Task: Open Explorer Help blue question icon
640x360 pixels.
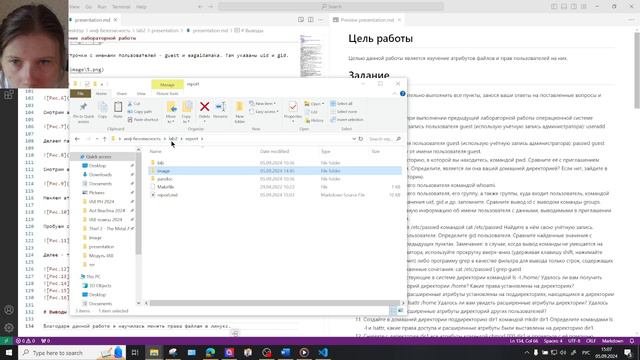Action: (x=402, y=93)
